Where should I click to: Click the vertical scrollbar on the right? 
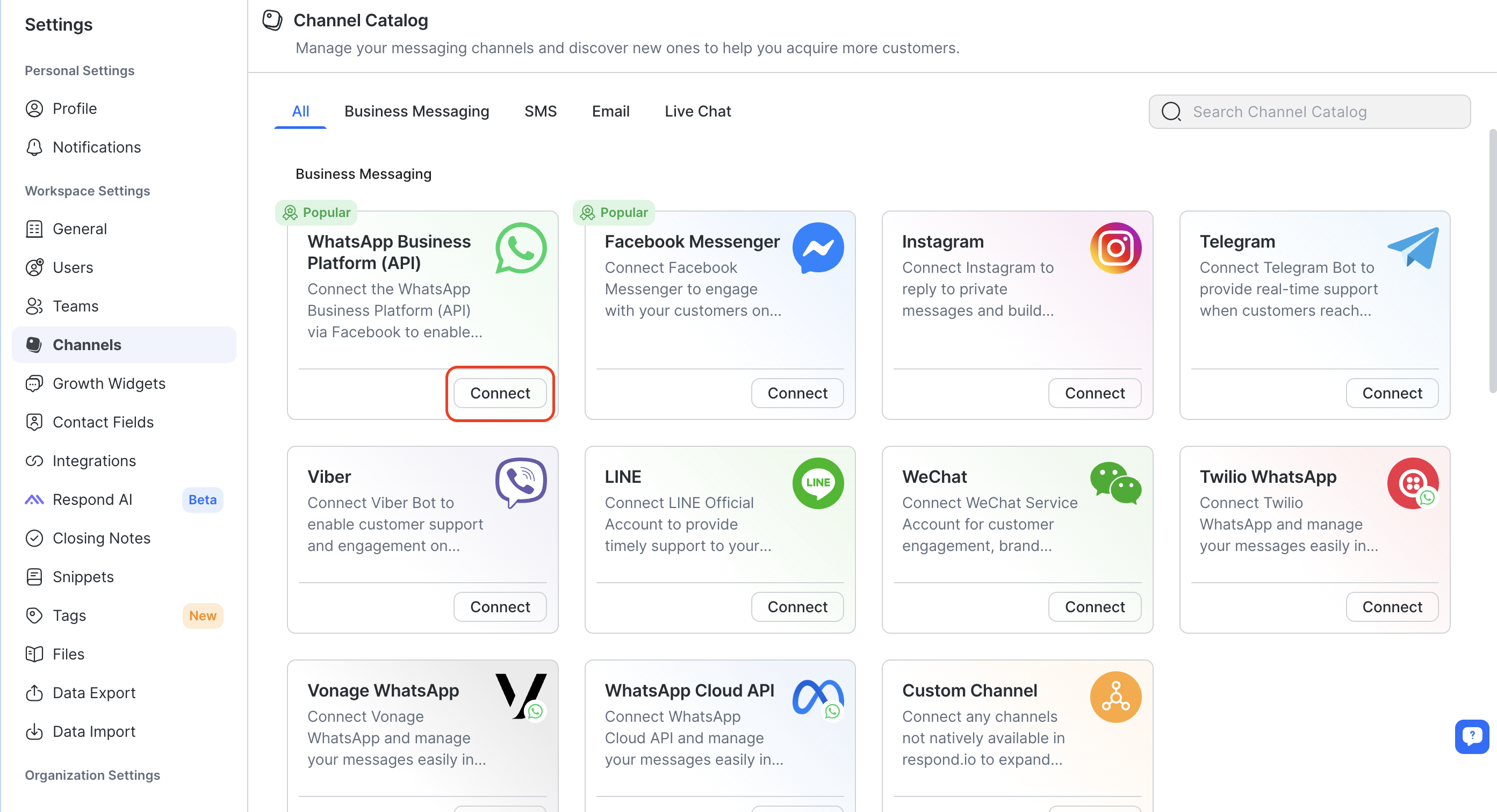1492,262
